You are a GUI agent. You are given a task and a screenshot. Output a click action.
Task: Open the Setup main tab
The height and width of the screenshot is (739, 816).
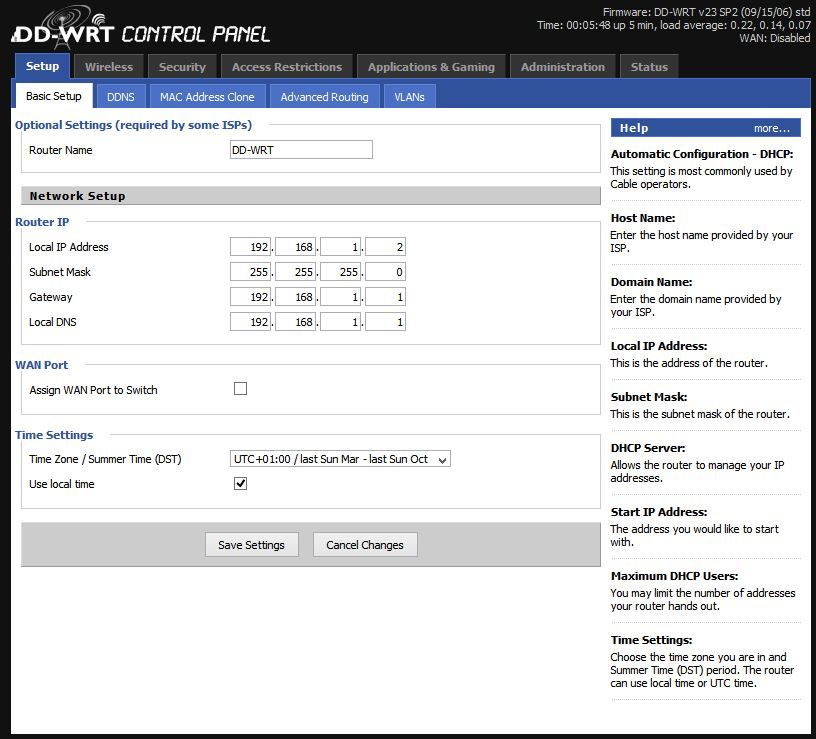click(x=42, y=66)
